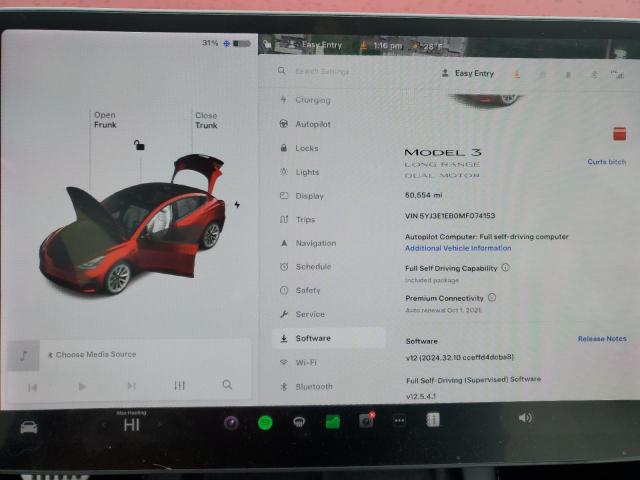Open the camera app with red badge
640x480 pixels.
(x=367, y=420)
